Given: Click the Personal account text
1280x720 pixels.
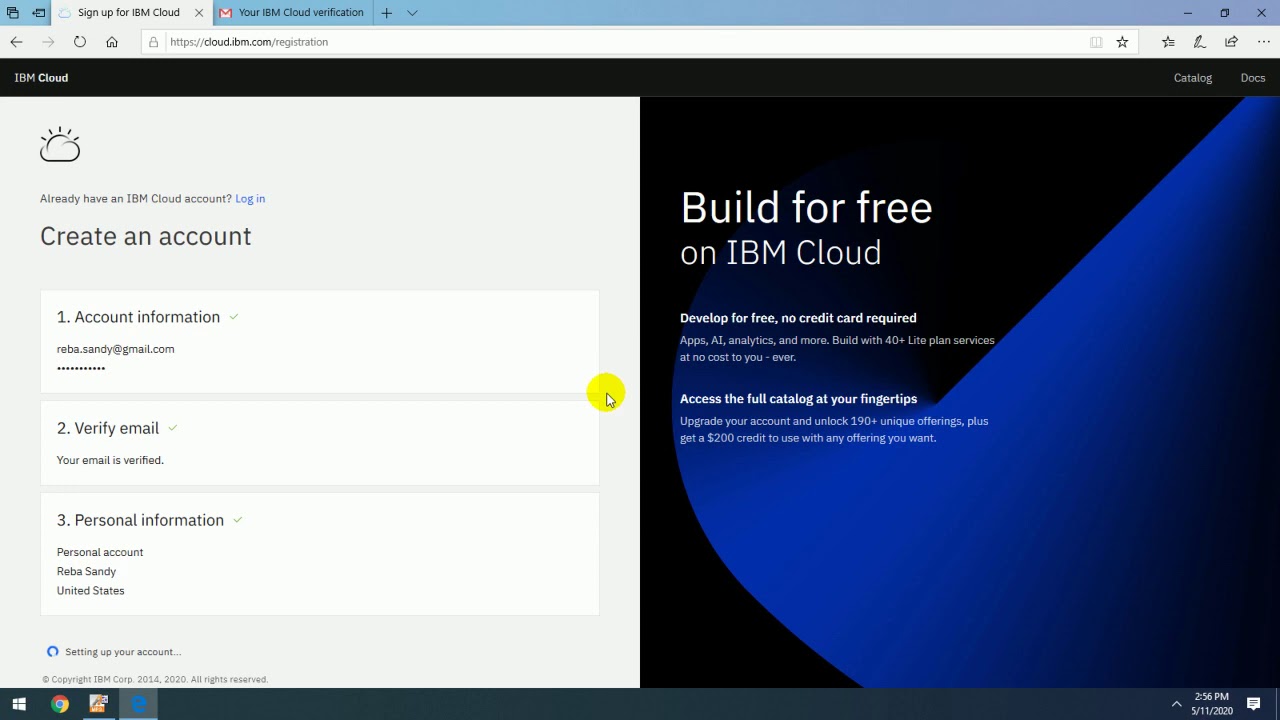Looking at the screenshot, I should coord(100,552).
